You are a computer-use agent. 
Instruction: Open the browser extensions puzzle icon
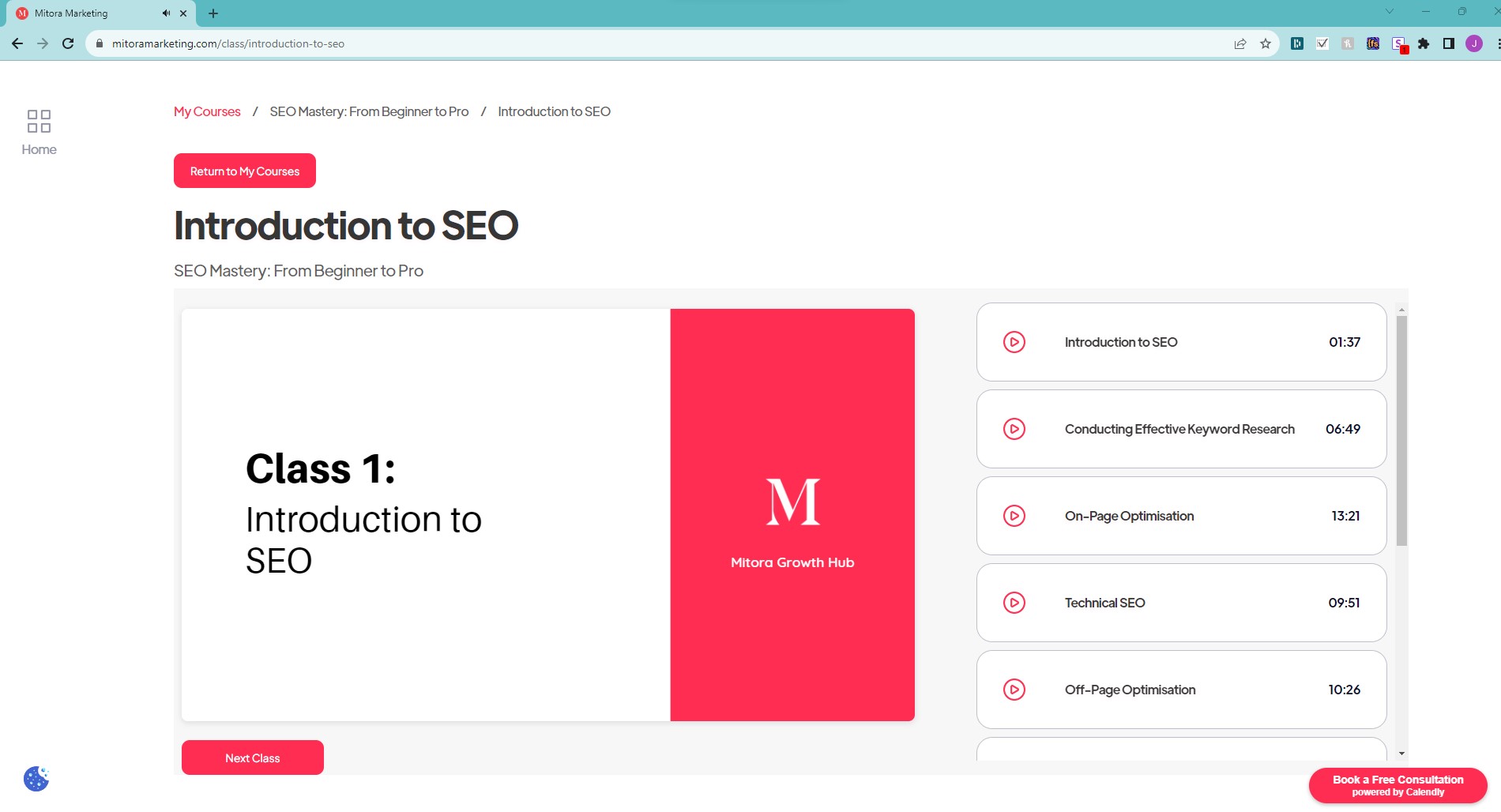(1424, 43)
